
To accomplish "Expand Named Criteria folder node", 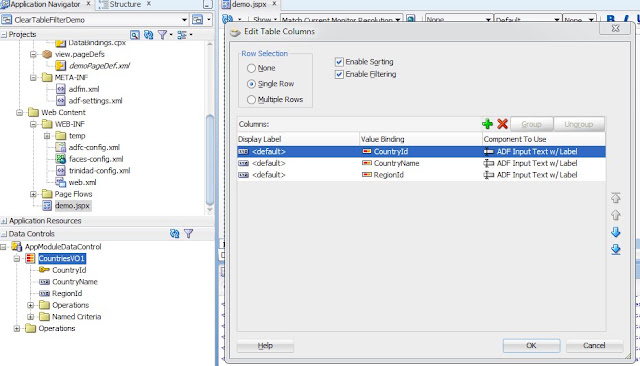I will (x=30, y=317).
